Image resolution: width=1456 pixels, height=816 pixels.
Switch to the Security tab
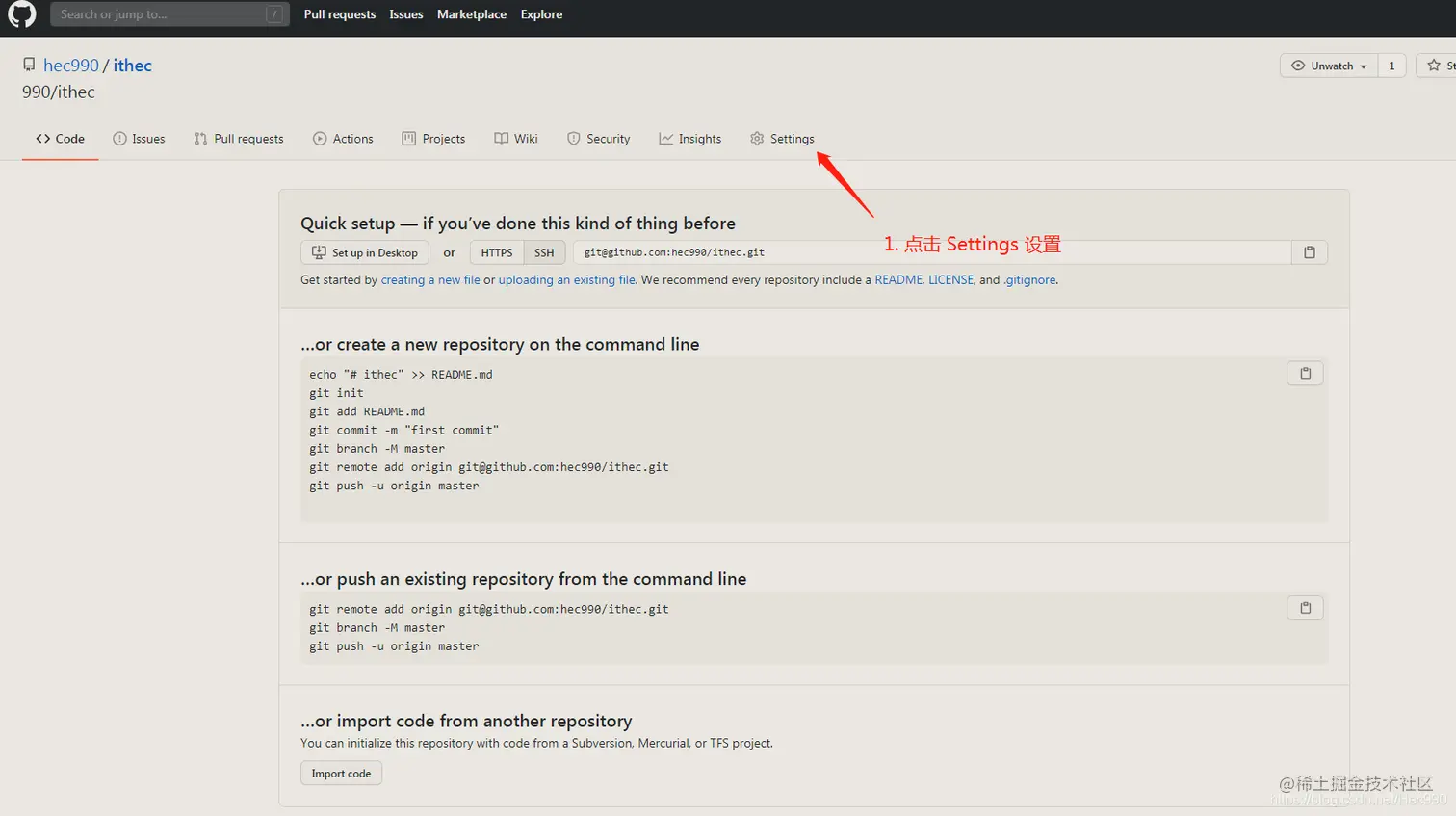598,139
